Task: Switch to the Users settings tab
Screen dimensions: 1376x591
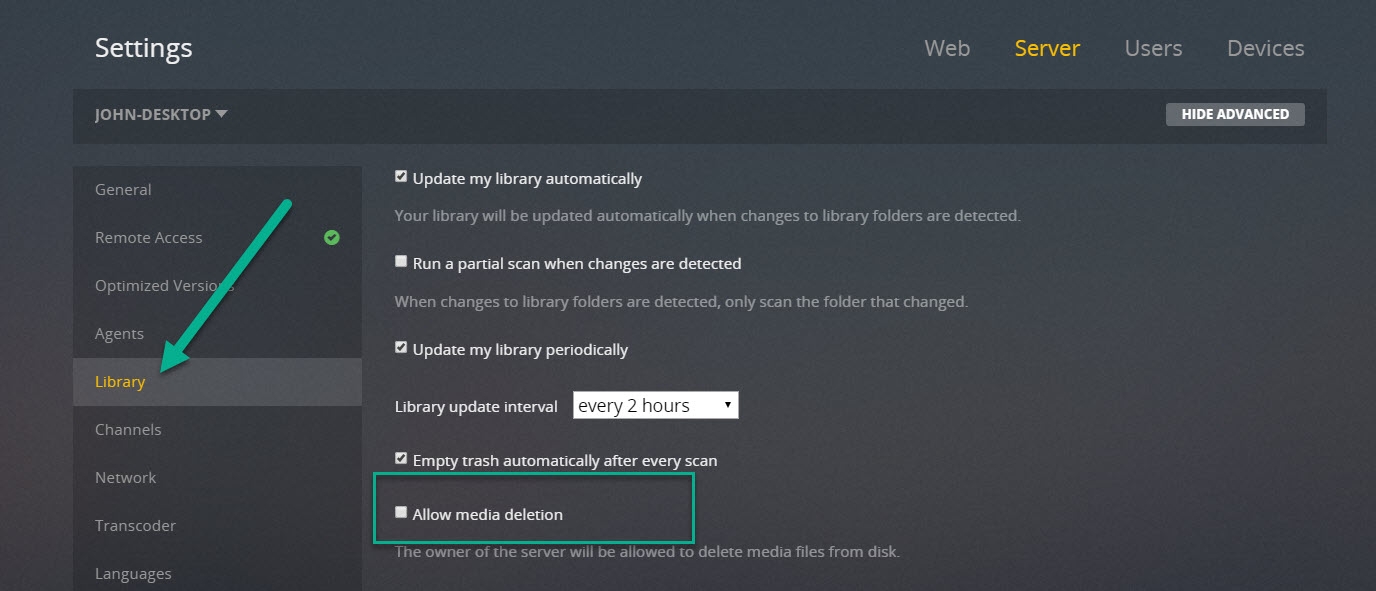Action: click(x=1153, y=48)
